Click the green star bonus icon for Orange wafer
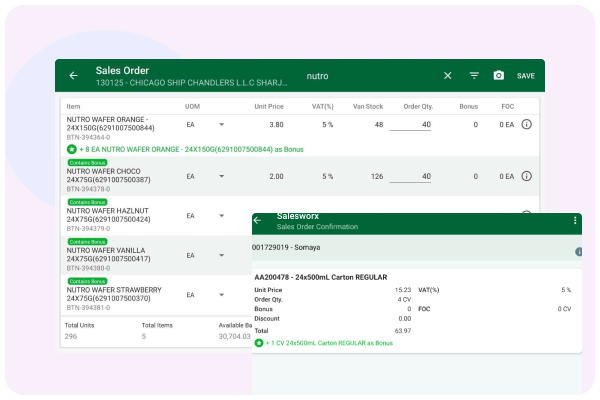 pos(72,148)
